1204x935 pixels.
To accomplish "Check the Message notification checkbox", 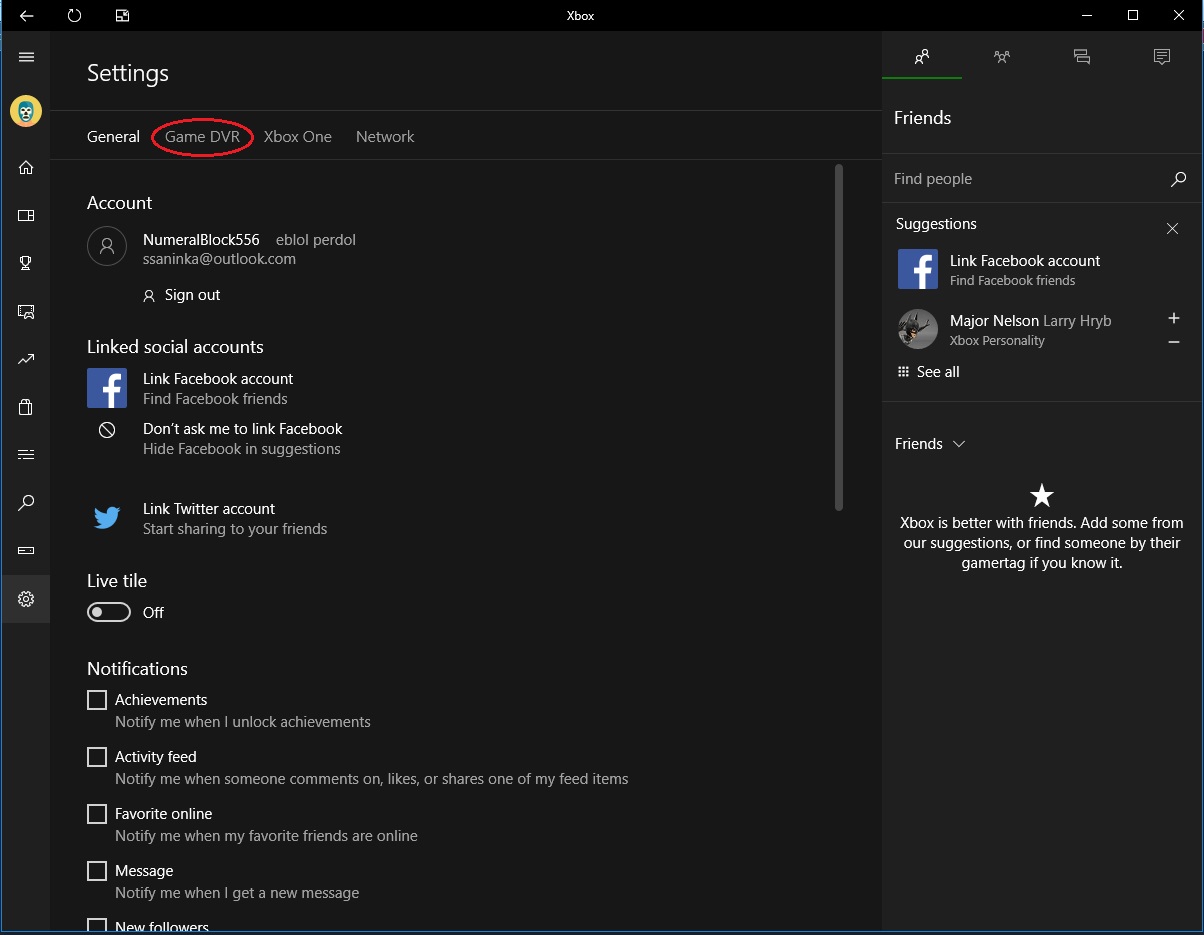I will 97,871.
